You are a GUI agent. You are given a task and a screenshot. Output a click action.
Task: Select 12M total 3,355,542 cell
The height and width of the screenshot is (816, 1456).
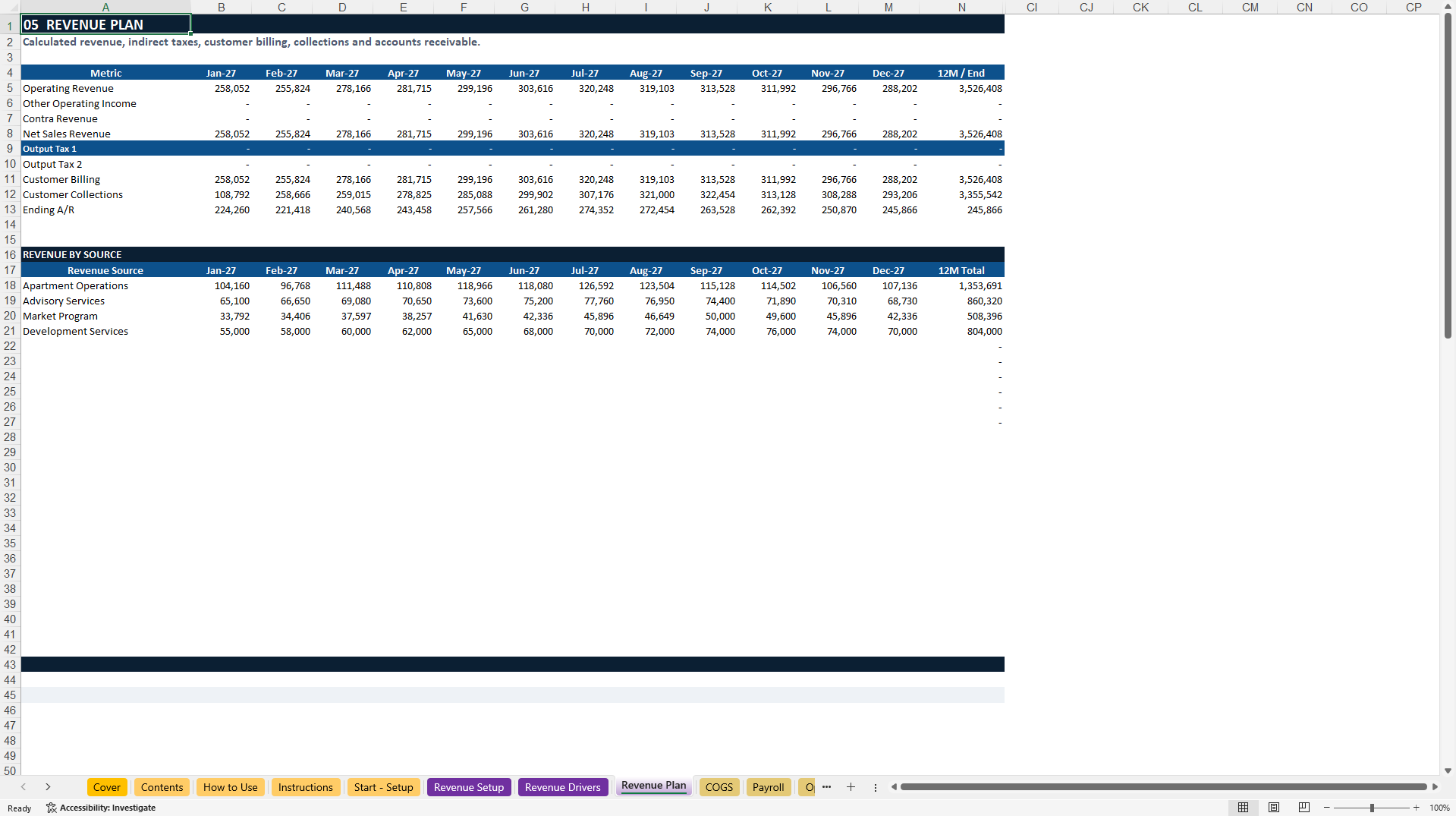(961, 194)
